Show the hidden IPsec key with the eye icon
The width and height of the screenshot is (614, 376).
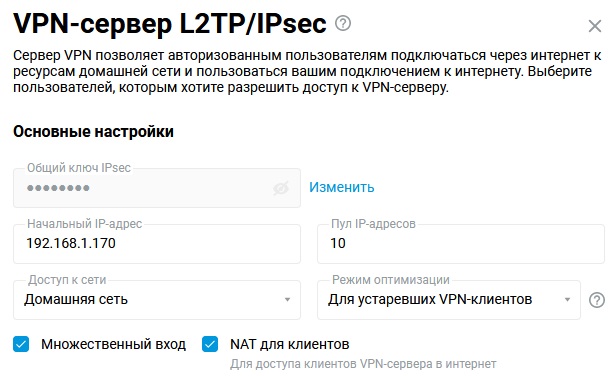[281, 188]
